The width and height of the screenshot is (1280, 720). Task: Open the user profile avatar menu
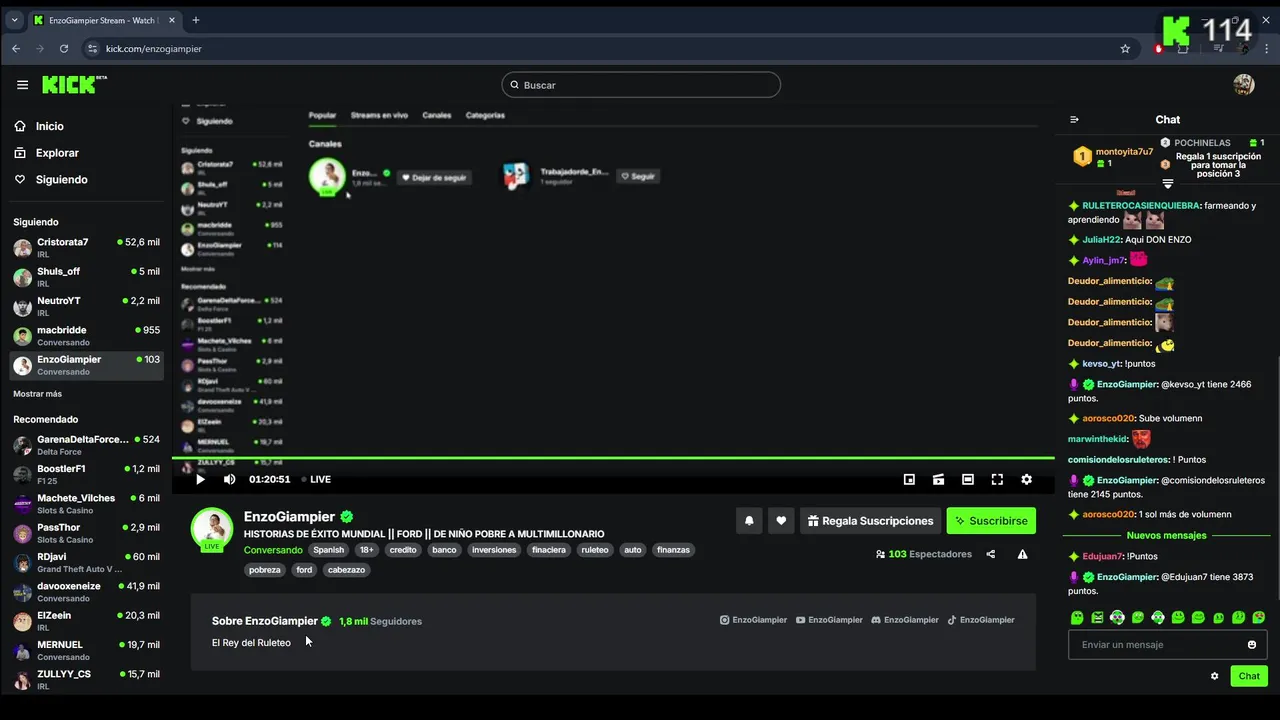pos(1244,85)
